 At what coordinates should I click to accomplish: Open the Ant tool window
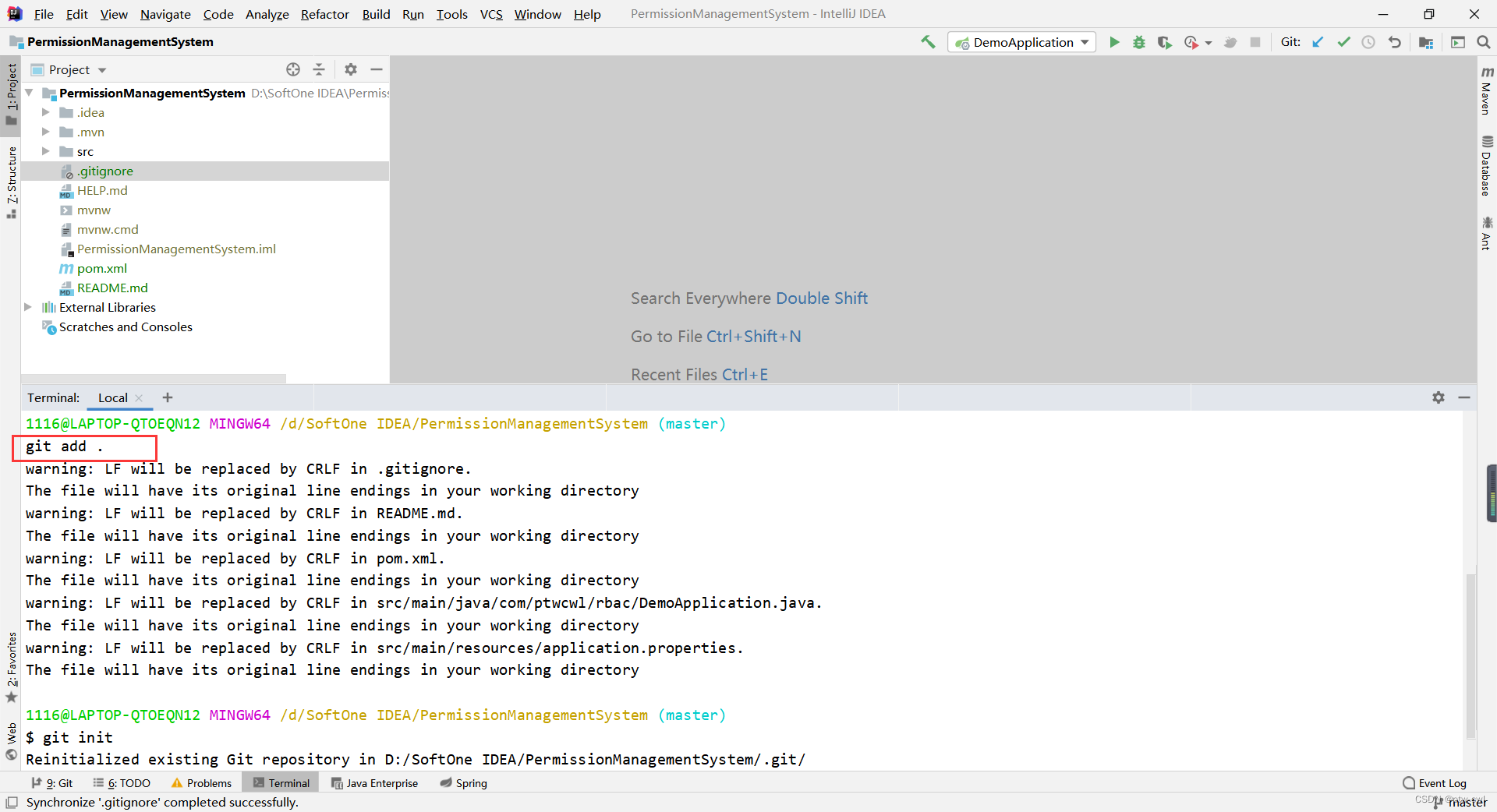click(1487, 233)
